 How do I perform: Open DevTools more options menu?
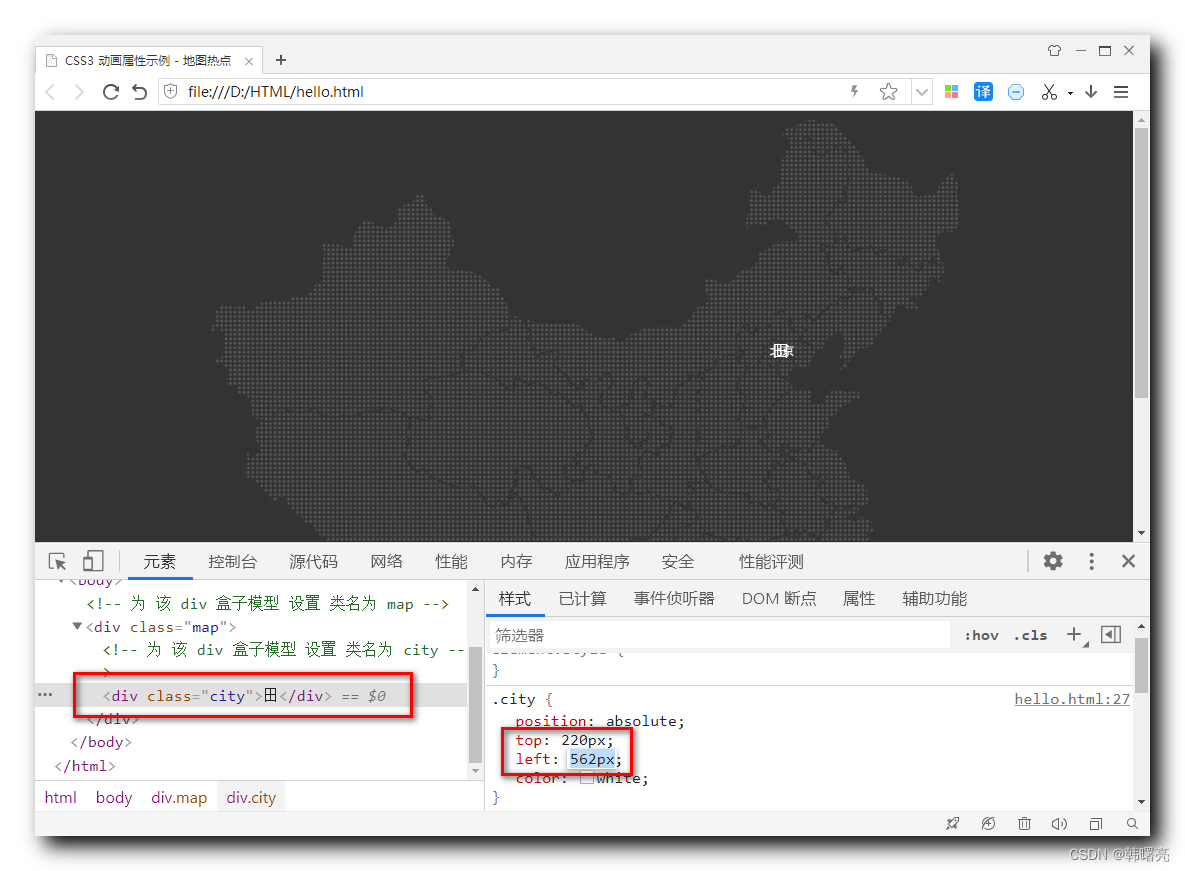tap(1091, 561)
